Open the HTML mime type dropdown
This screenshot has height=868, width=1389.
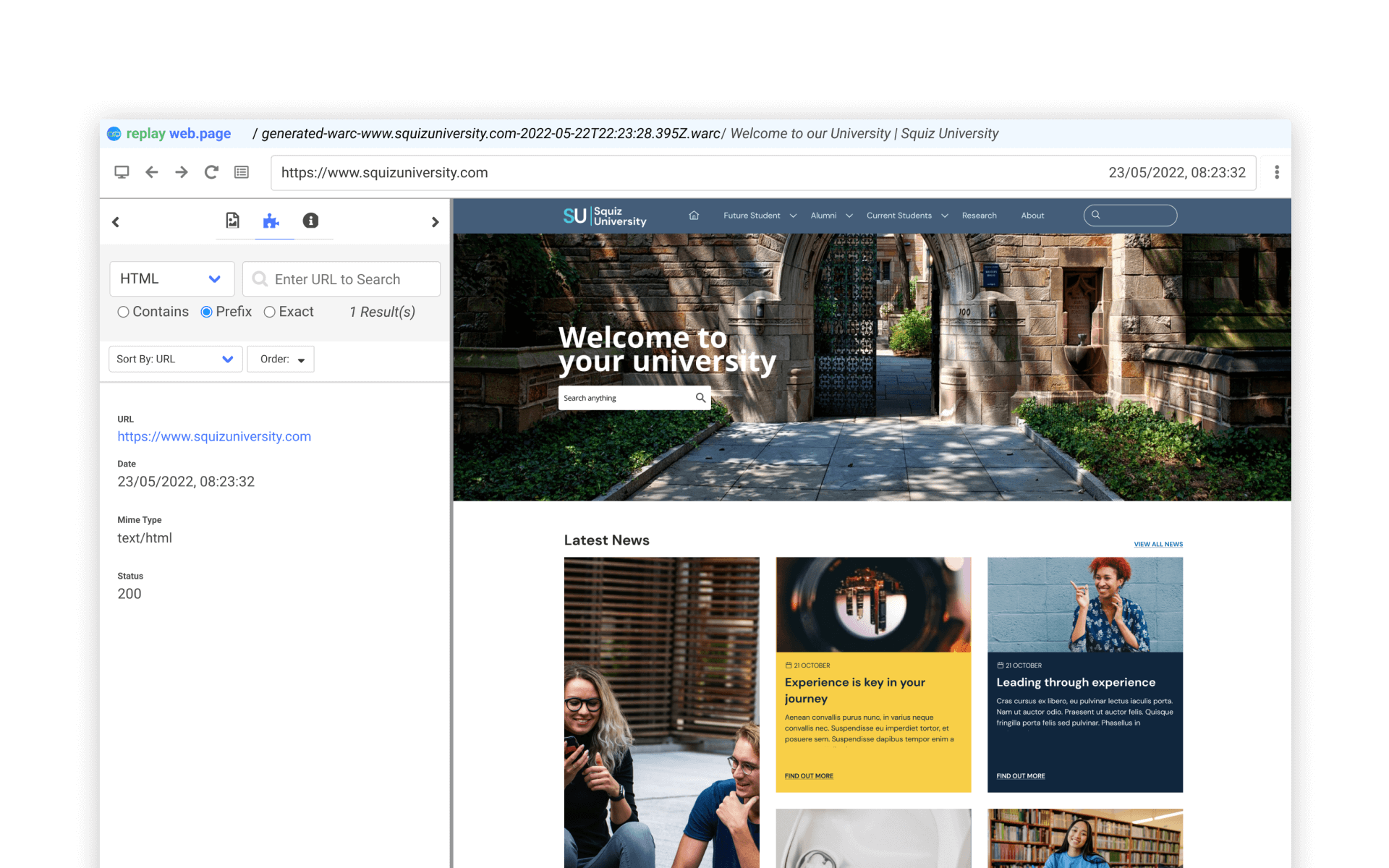click(x=171, y=278)
